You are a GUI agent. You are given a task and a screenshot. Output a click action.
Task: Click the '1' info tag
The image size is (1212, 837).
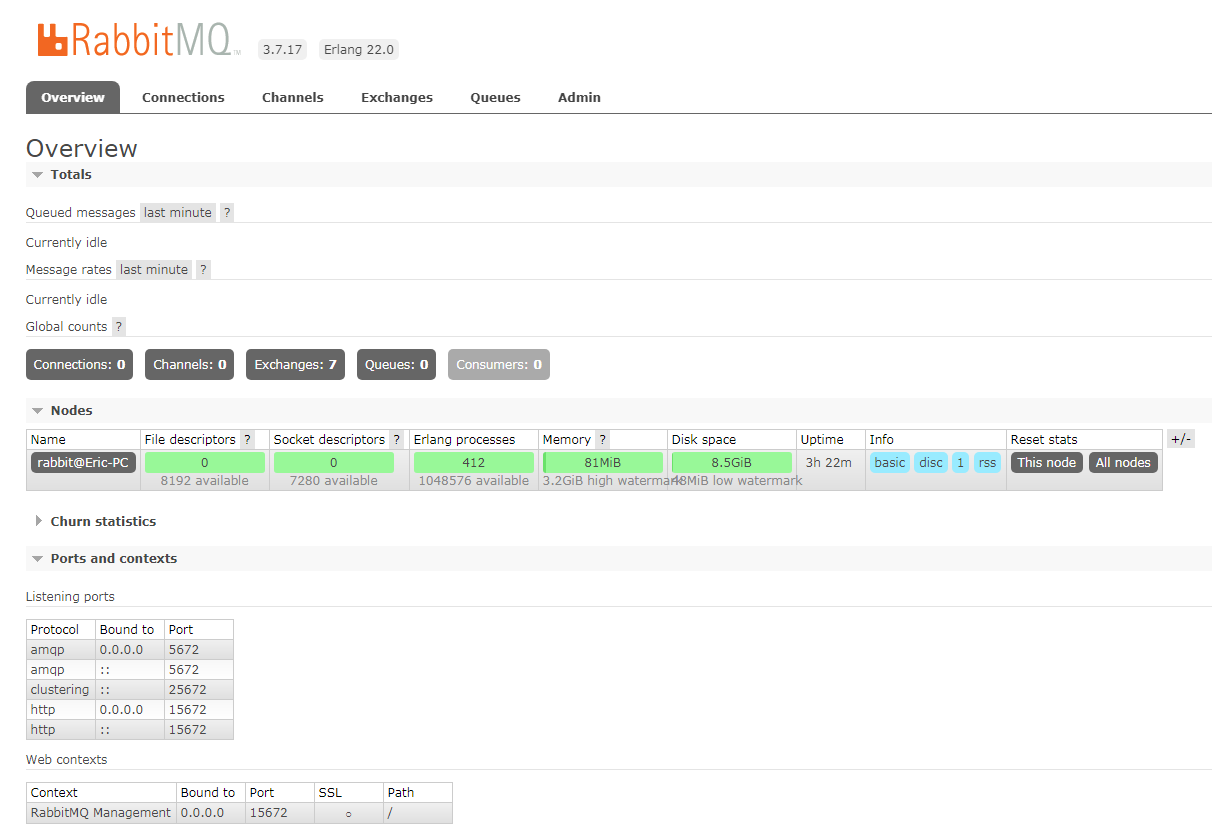click(x=960, y=462)
